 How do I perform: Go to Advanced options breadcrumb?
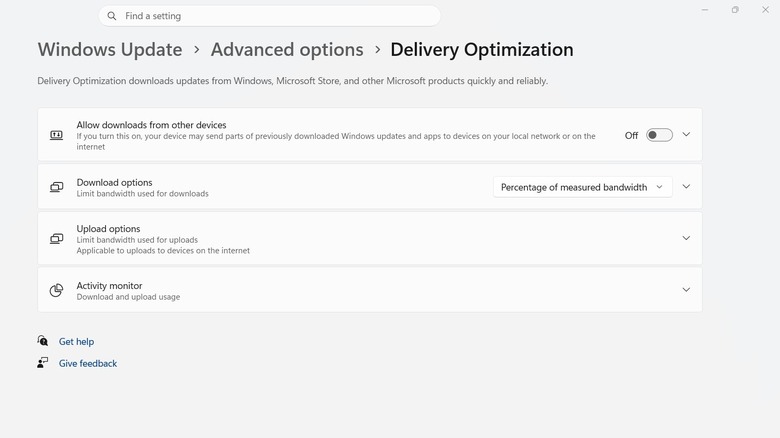coord(287,50)
